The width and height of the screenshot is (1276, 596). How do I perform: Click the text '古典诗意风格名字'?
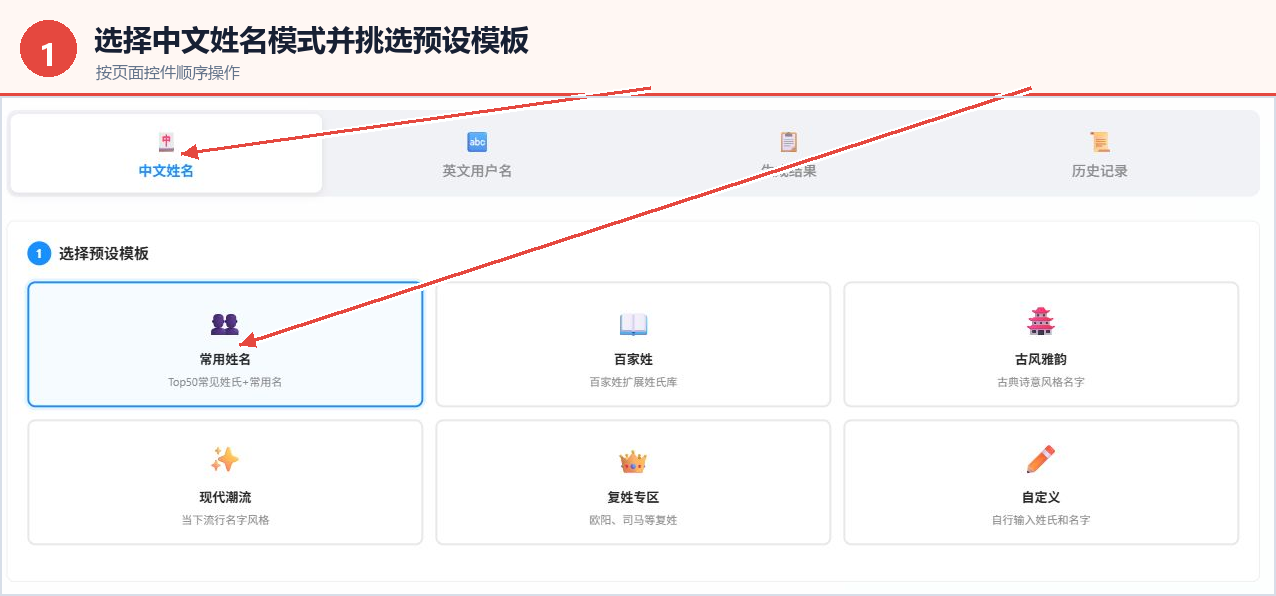tap(1041, 382)
